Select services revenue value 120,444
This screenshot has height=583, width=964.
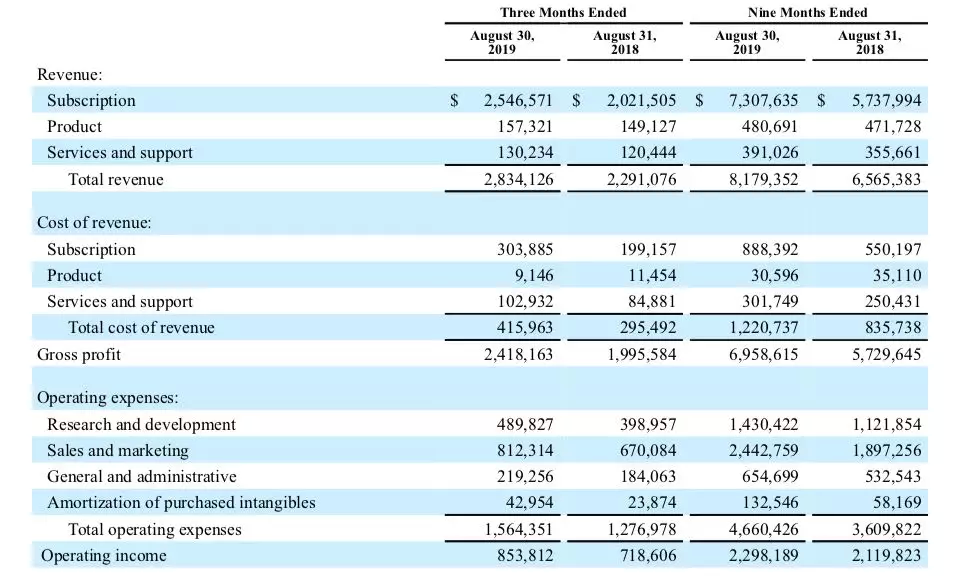(x=648, y=153)
